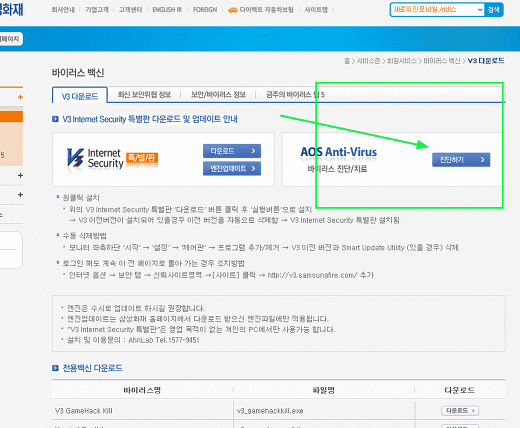Click the AOS Anti-Virus 진단하기 button
520x428 pixels.
click(x=461, y=160)
